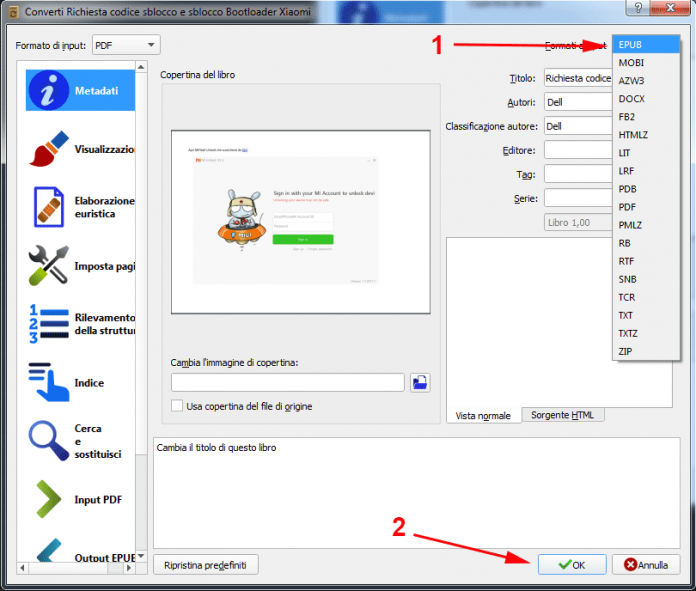This screenshot has width=696, height=591.
Task: Select PDB output format
Action: 646,189
